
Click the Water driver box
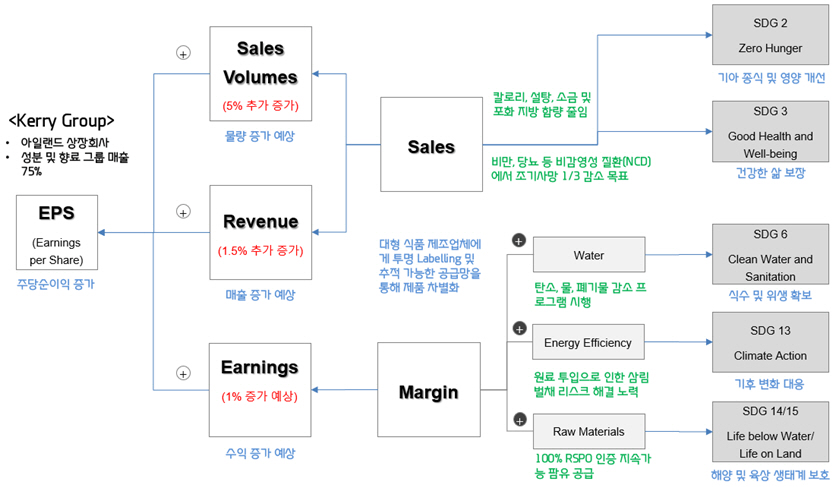(588, 256)
